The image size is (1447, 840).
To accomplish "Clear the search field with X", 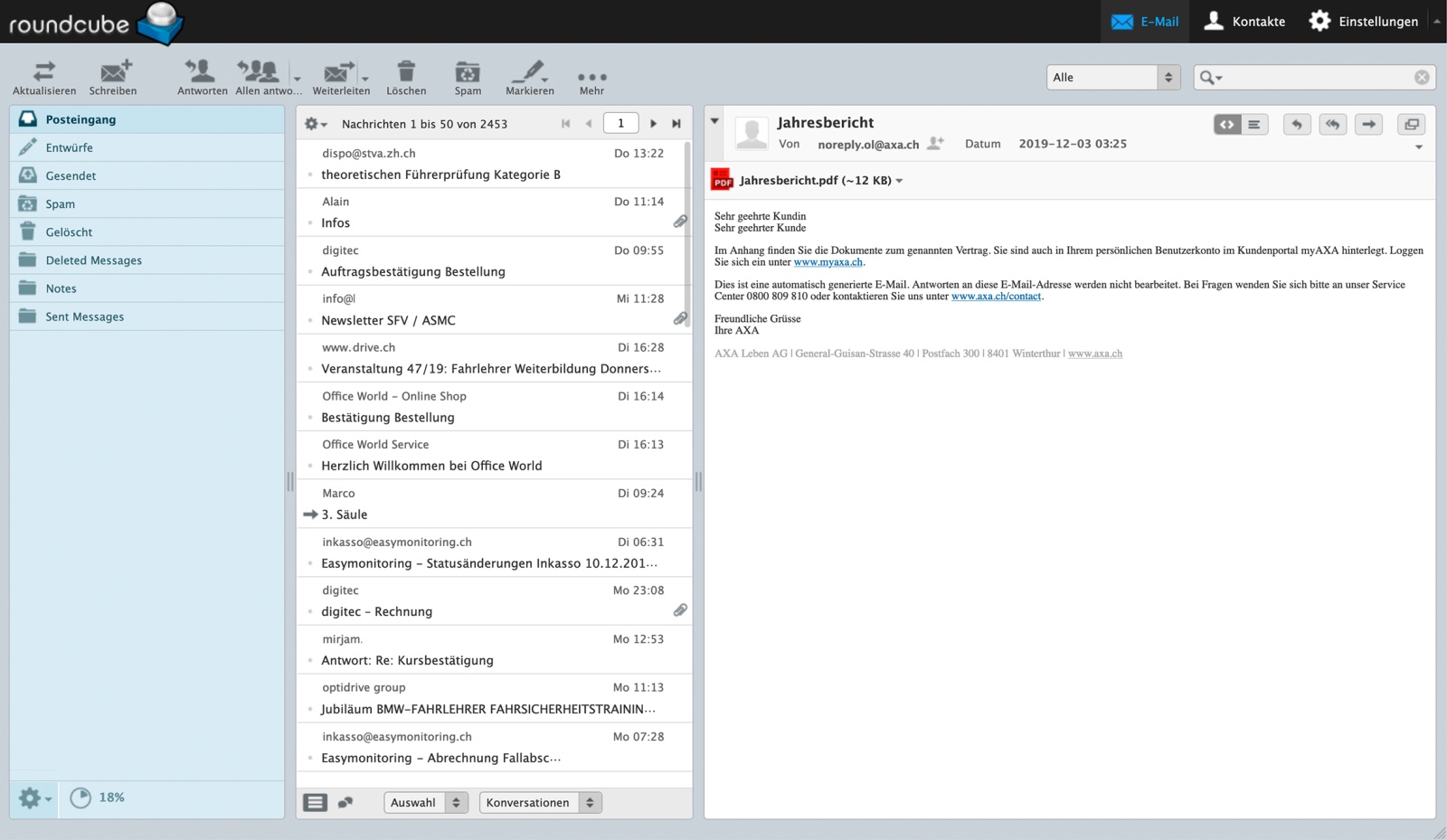I will tap(1422, 78).
